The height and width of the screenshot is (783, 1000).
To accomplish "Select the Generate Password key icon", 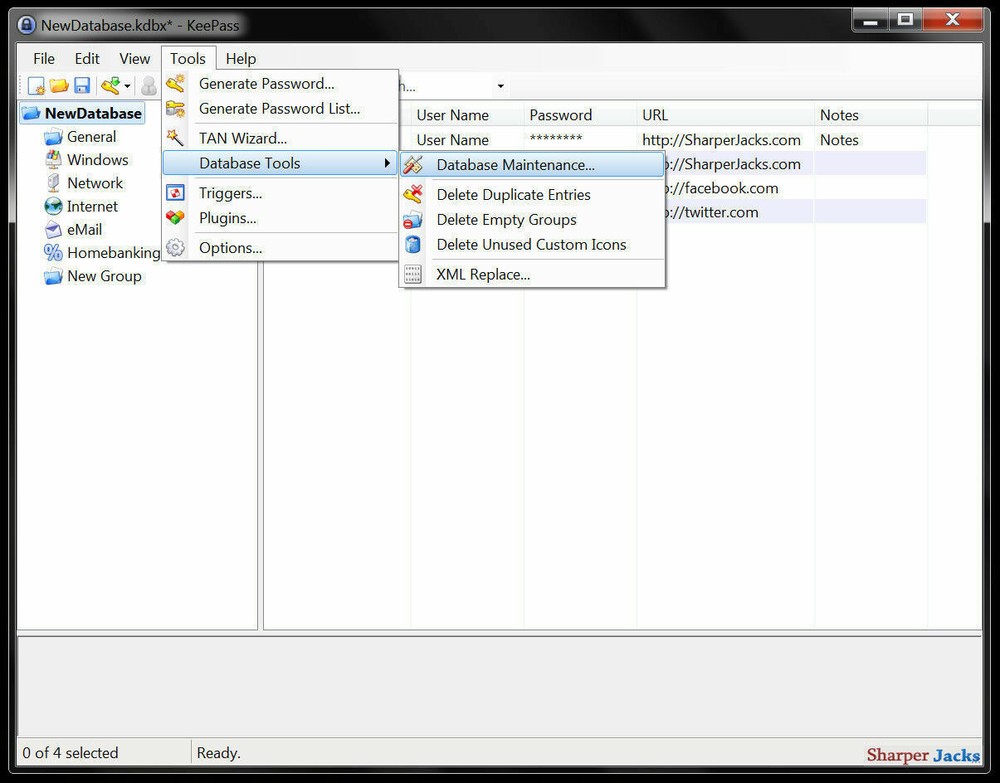I will tap(175, 83).
